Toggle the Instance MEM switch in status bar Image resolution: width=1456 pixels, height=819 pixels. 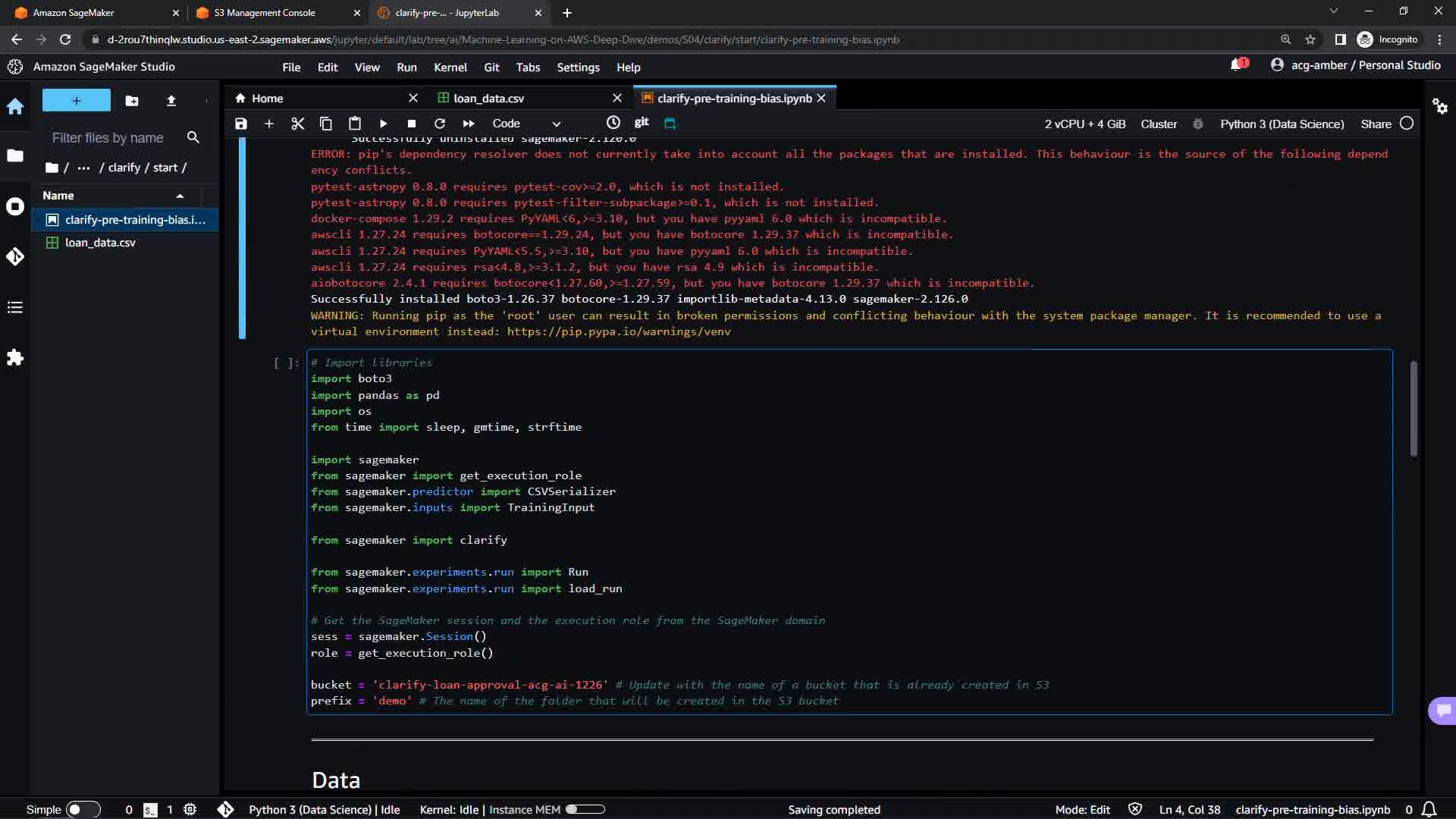pos(585,809)
